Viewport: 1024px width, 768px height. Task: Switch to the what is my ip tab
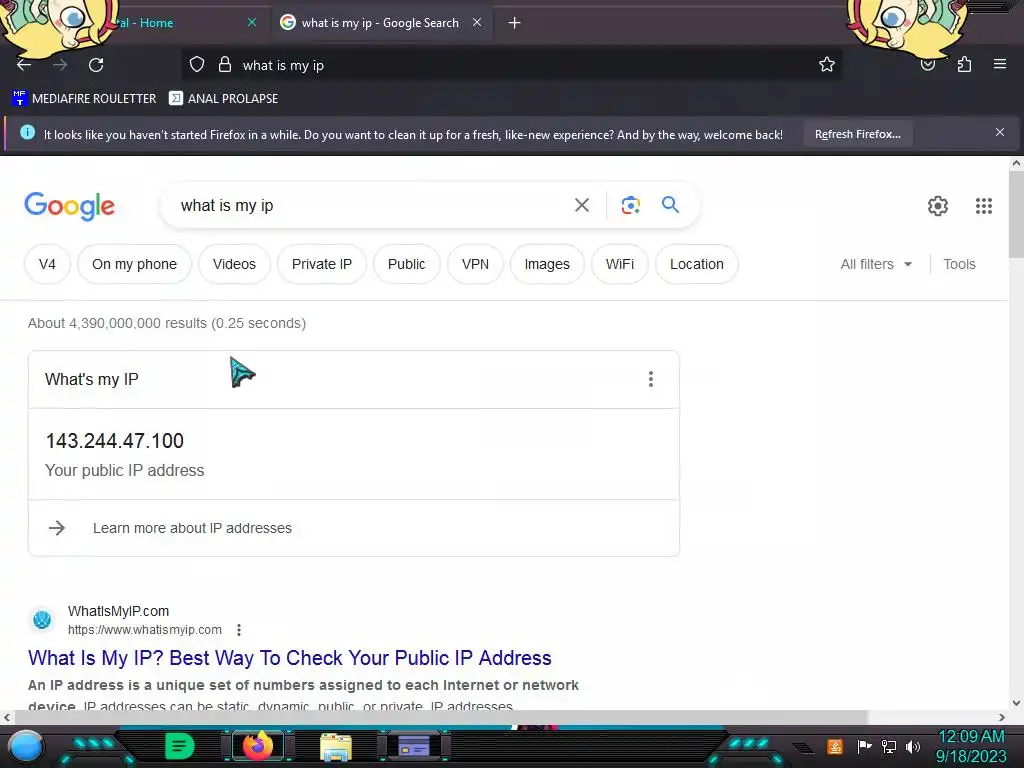(x=380, y=23)
